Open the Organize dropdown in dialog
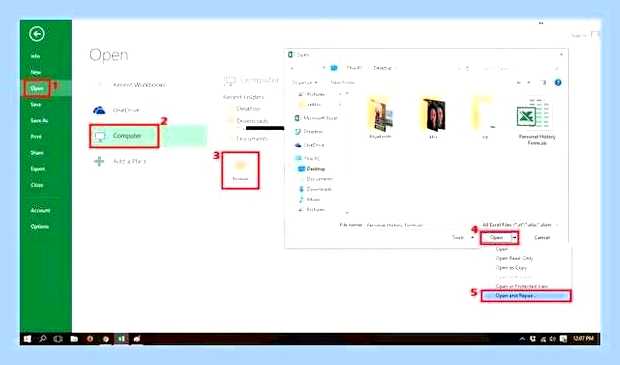Viewport: 620px width, 365px height. point(305,83)
